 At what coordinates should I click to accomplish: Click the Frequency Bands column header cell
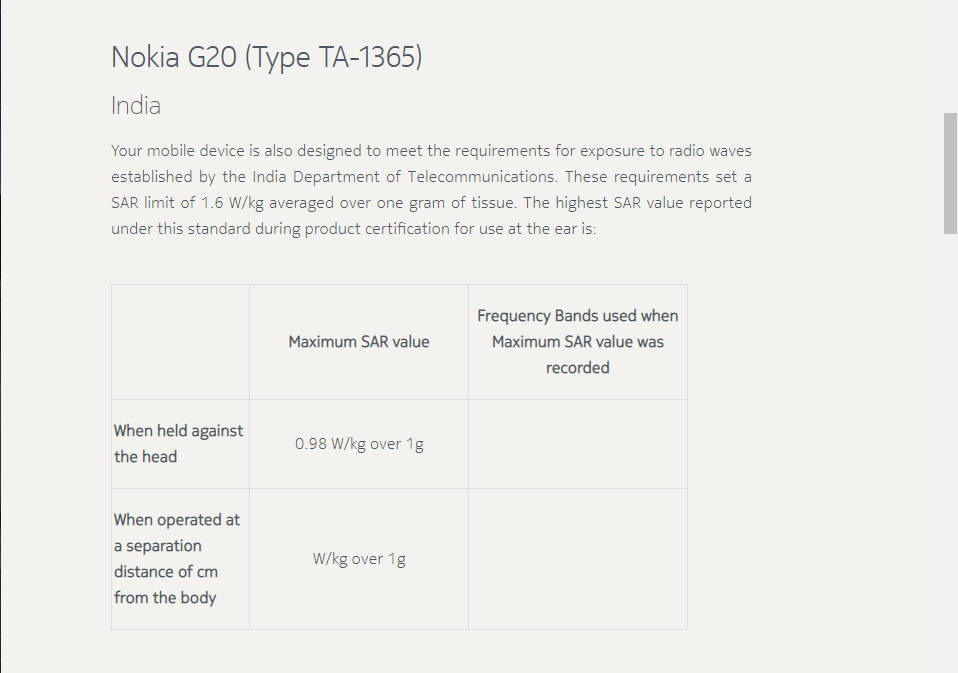click(x=577, y=342)
